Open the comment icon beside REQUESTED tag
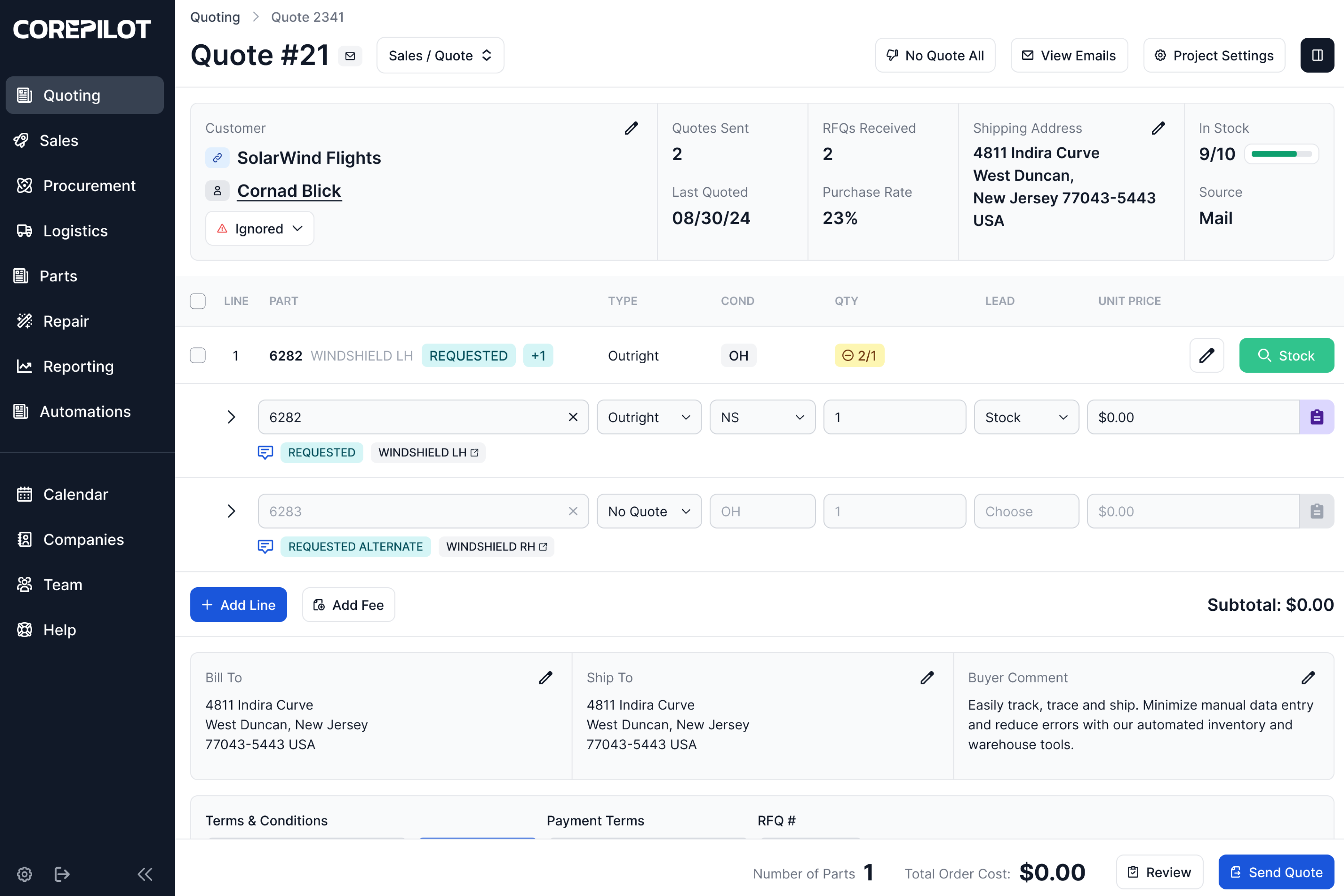 (265, 452)
